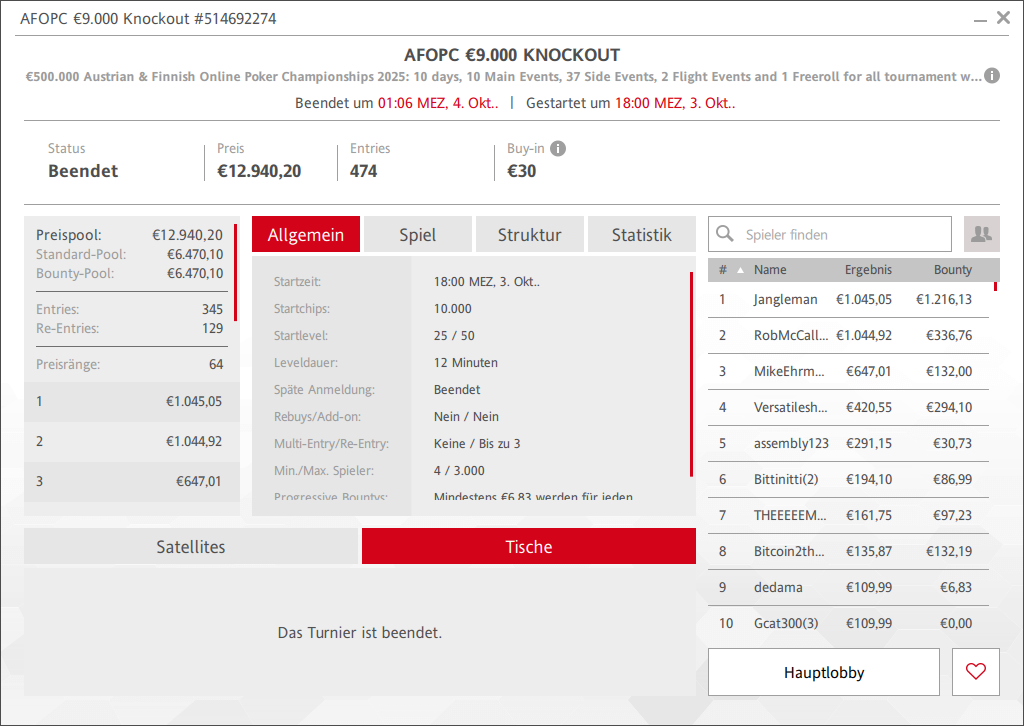Sort player list by Ergebnis column
The width and height of the screenshot is (1024, 726).
coord(868,270)
